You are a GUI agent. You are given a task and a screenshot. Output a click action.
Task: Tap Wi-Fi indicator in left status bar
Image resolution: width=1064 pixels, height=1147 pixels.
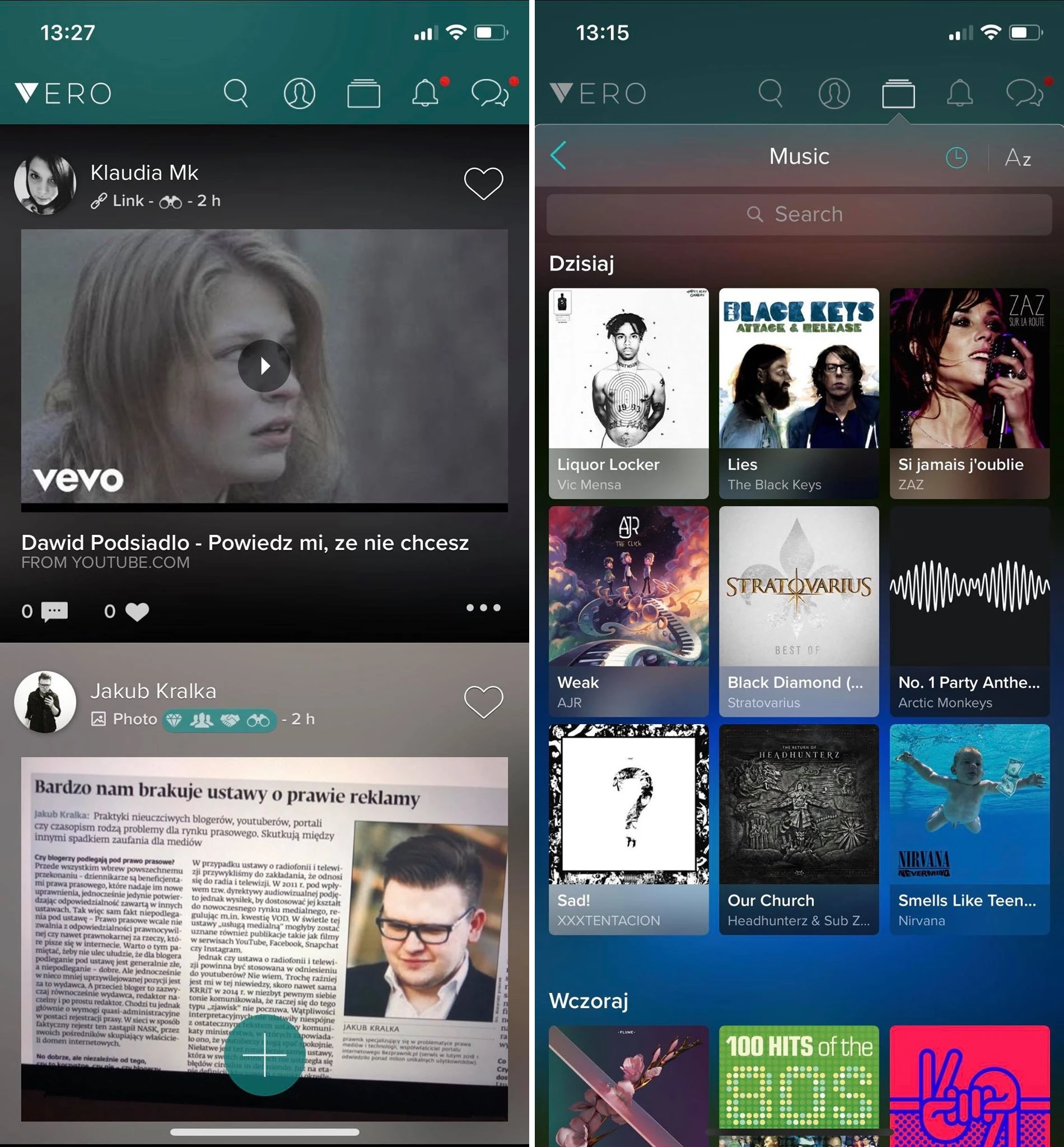456,32
